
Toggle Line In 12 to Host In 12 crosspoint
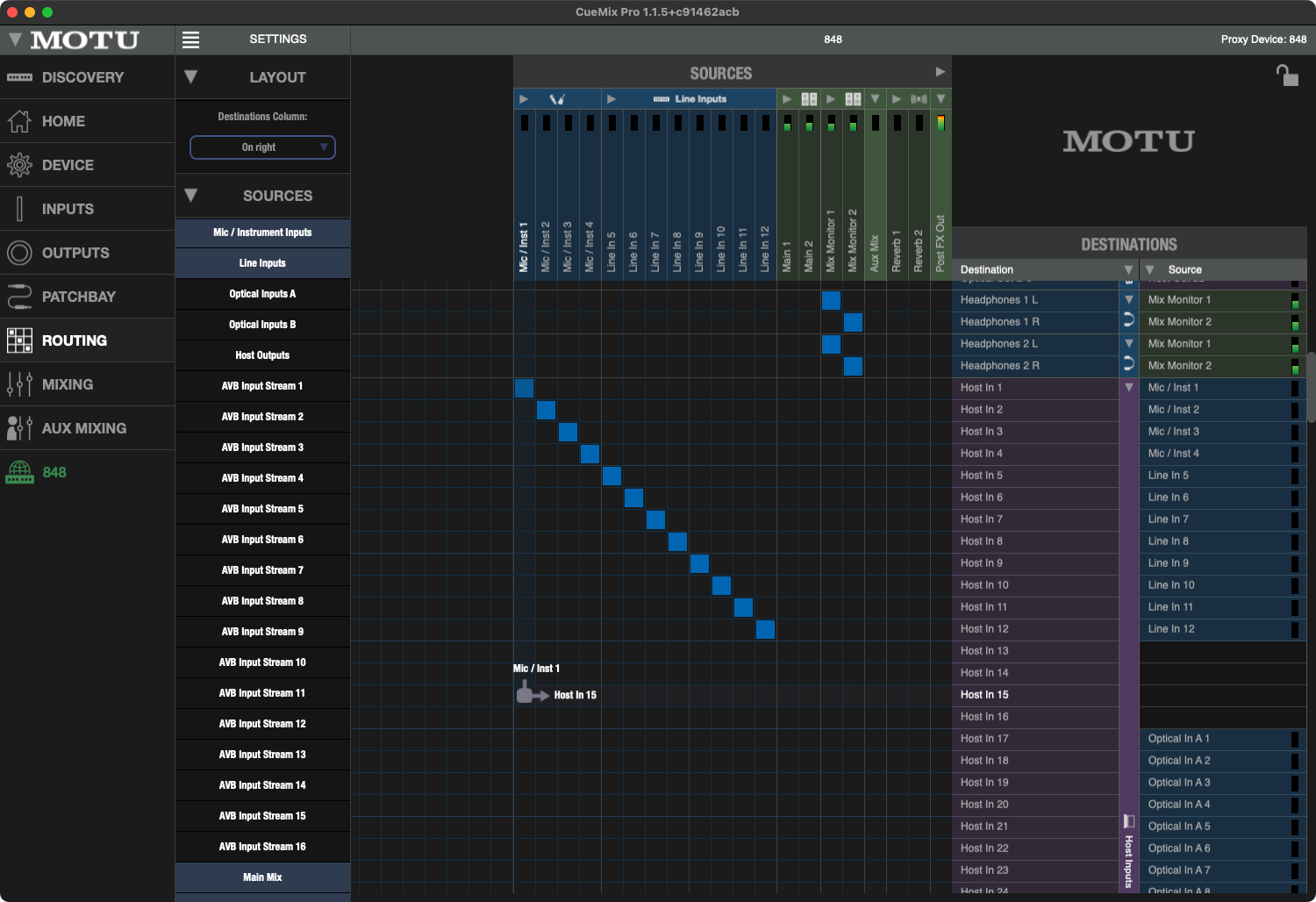coord(765,629)
